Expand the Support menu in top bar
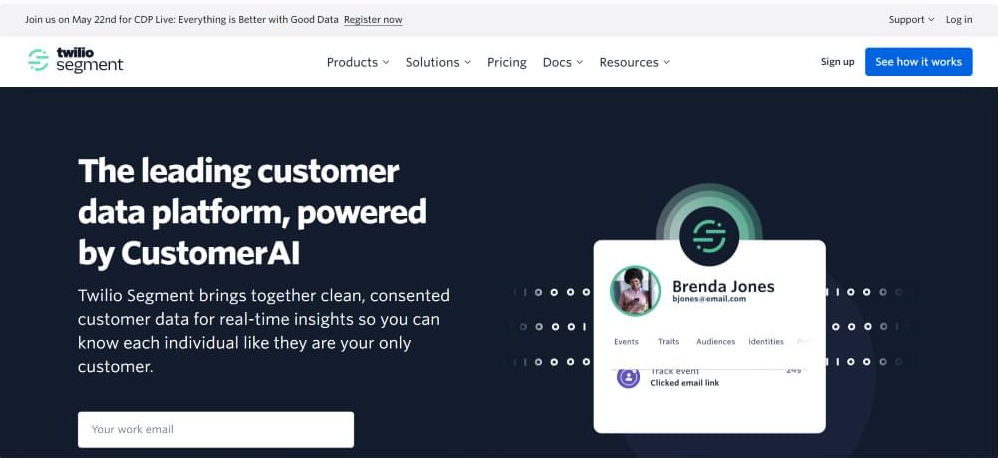The image size is (998, 458). [911, 19]
